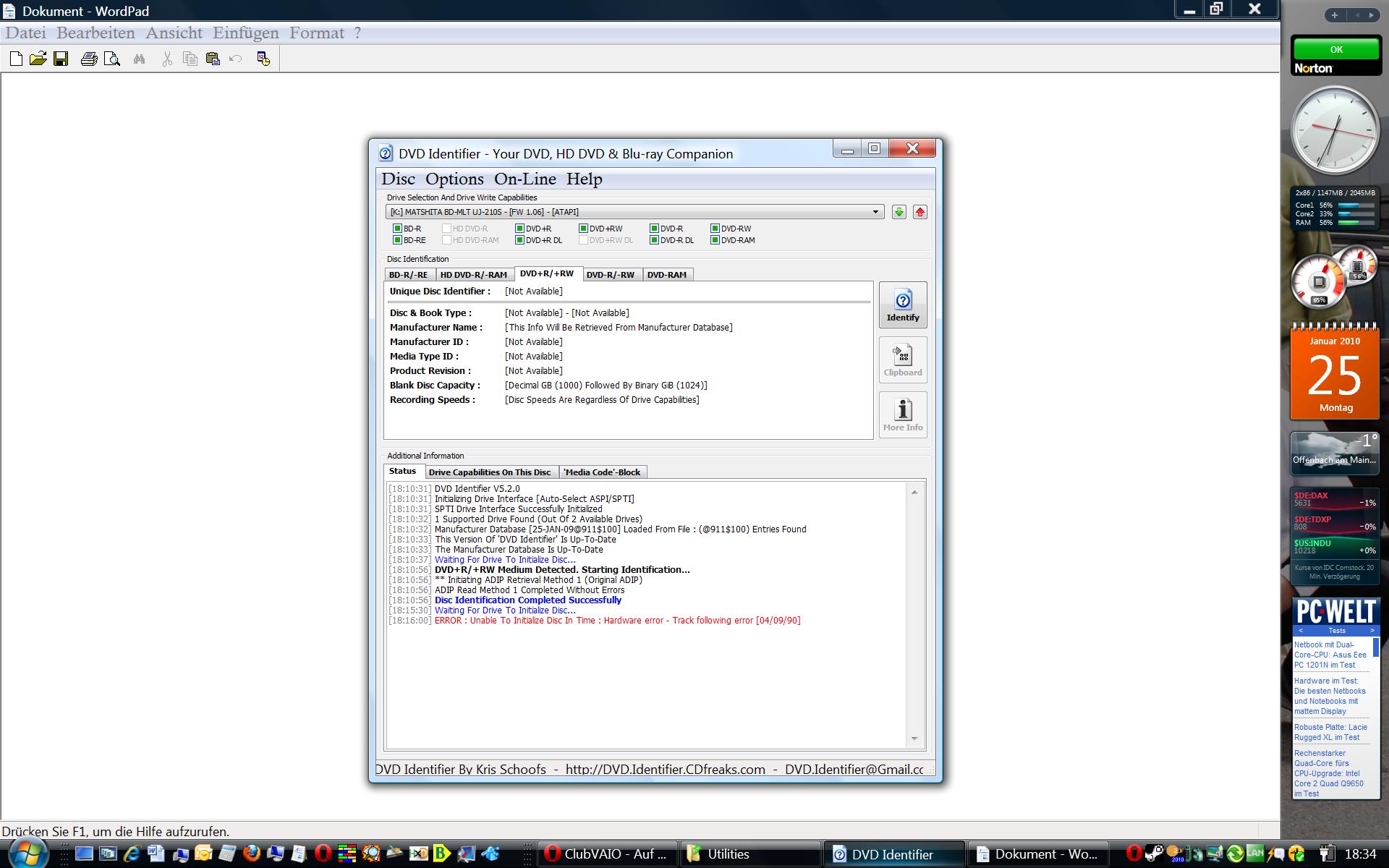Click the WordPad Find binoculars icon
This screenshot has height=868, width=1389.
139,59
